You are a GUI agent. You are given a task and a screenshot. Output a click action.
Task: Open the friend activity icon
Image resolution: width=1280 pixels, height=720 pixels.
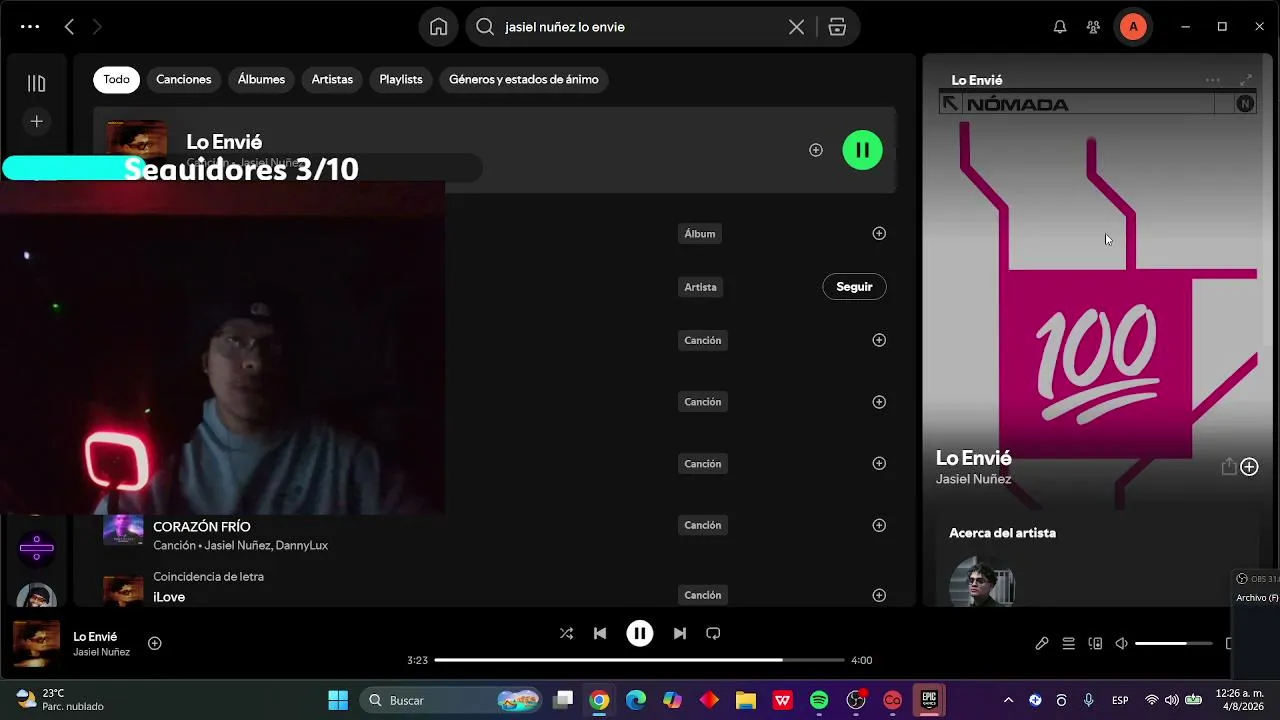click(1093, 27)
